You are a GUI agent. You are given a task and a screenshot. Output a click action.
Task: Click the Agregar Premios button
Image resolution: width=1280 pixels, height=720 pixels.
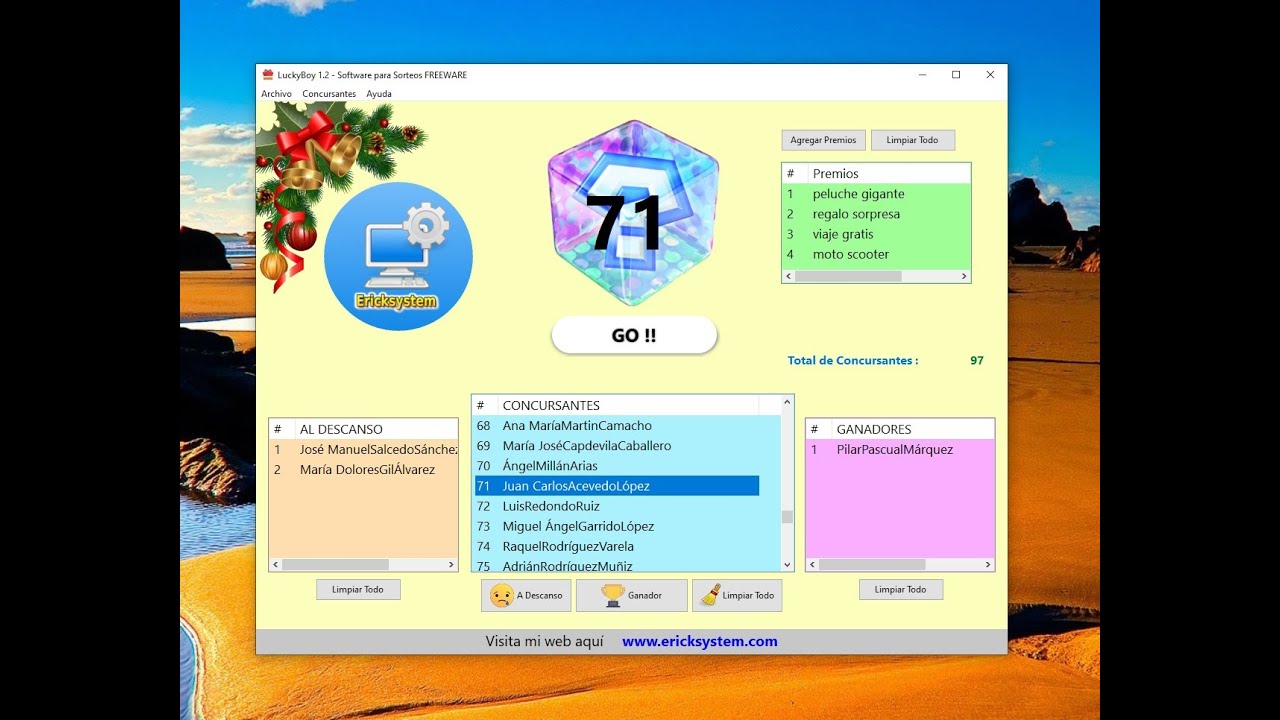823,140
